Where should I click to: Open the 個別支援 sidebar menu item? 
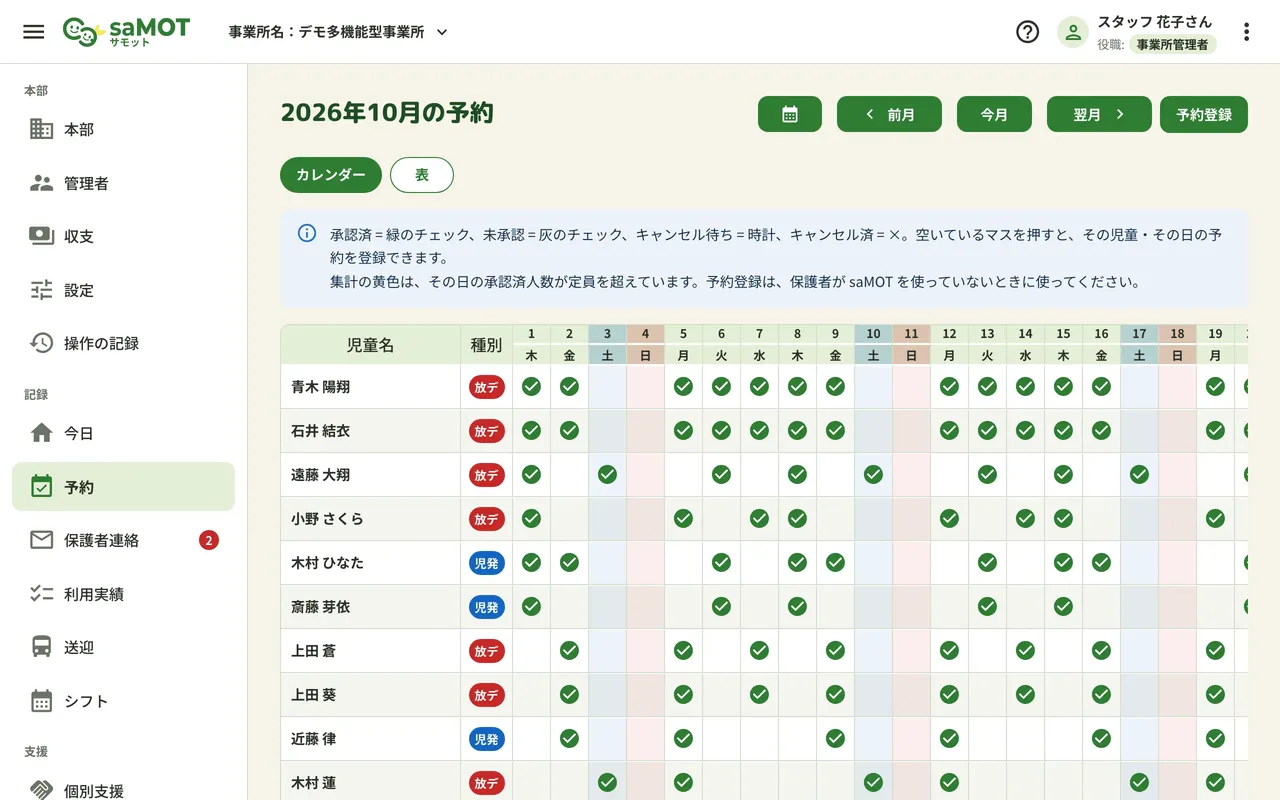click(123, 790)
